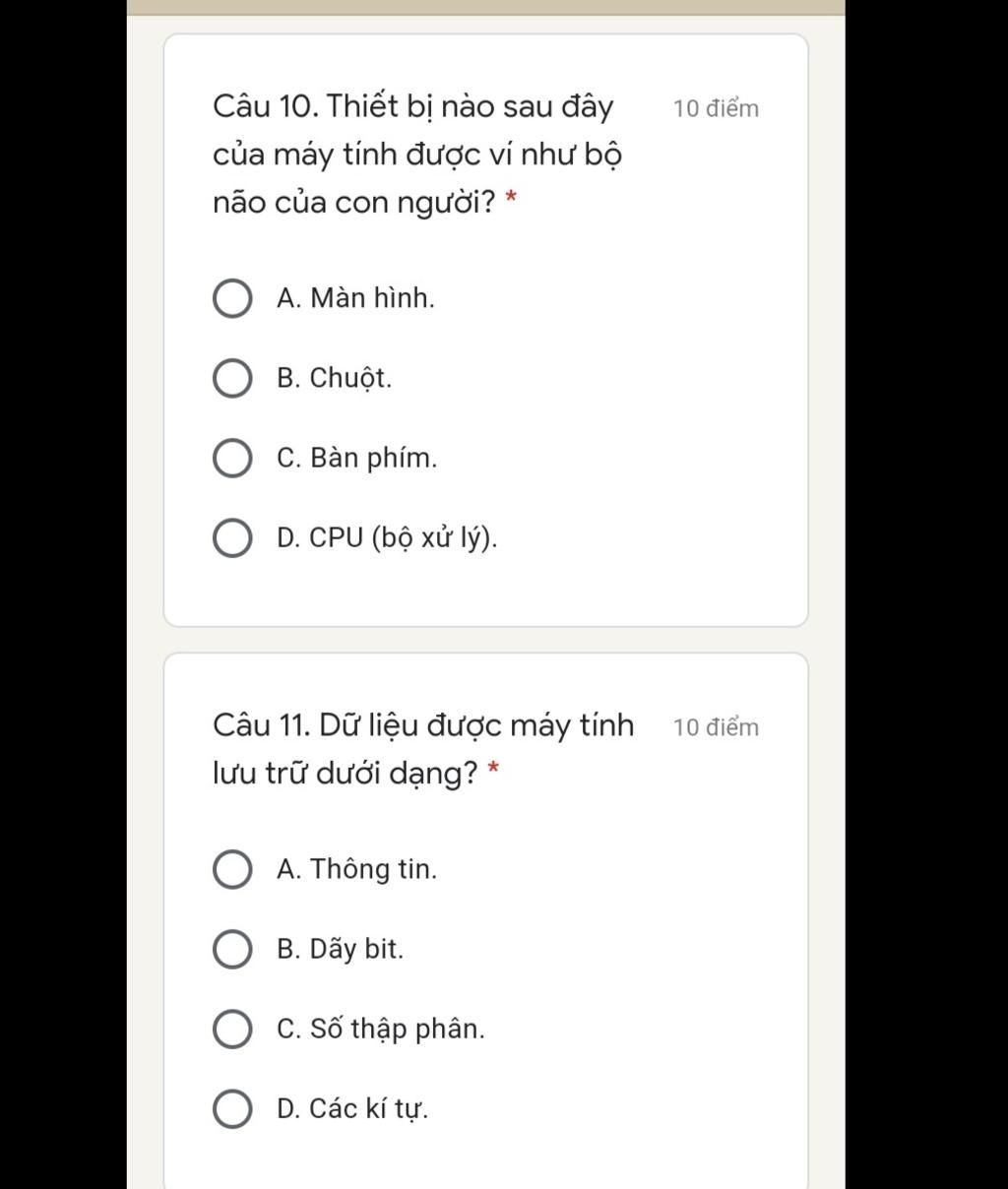
Task: Click the 'B. Chuột.' answer text
Action: click(335, 378)
